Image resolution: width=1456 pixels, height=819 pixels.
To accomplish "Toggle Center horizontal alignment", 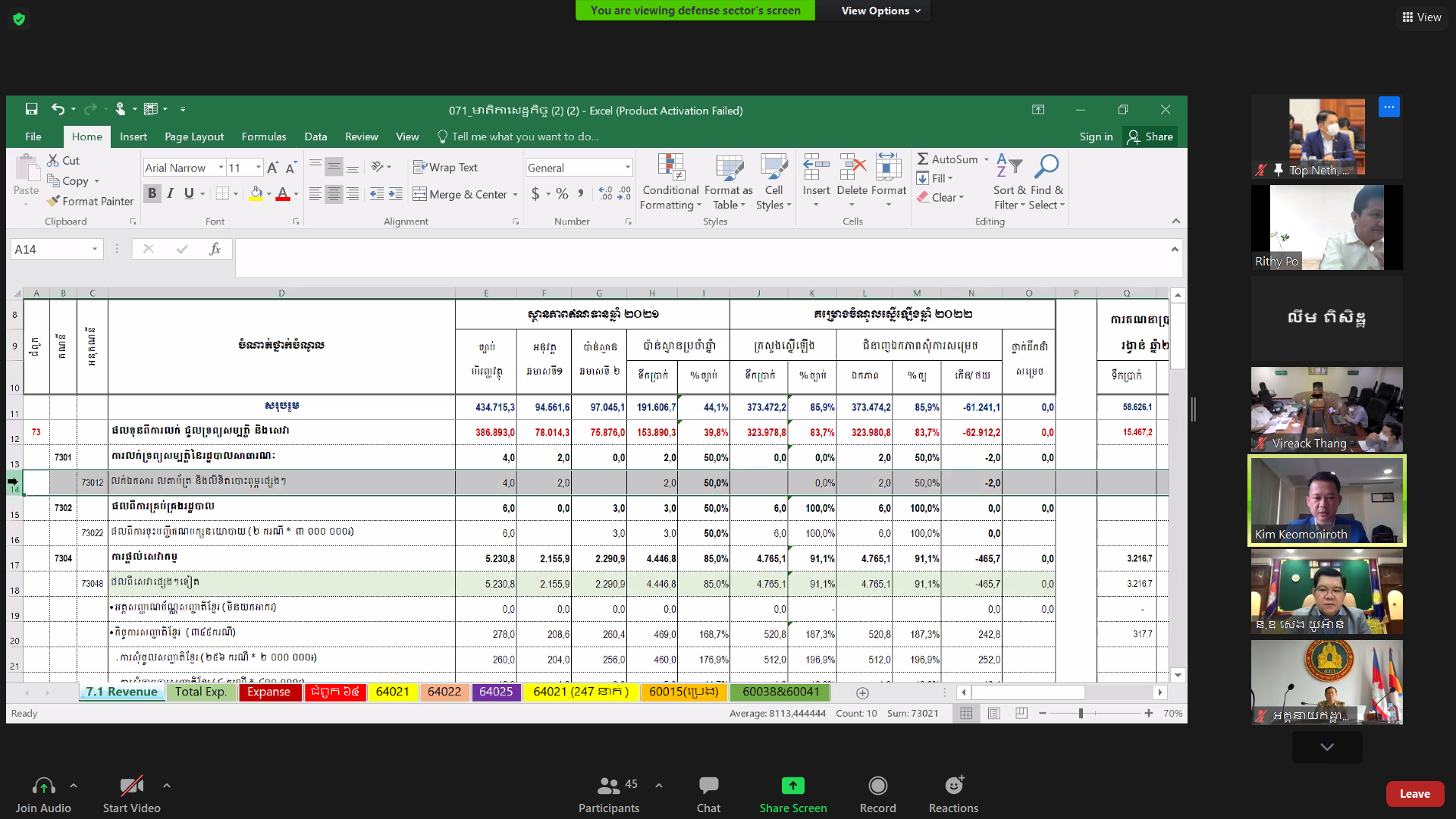I will click(x=334, y=195).
